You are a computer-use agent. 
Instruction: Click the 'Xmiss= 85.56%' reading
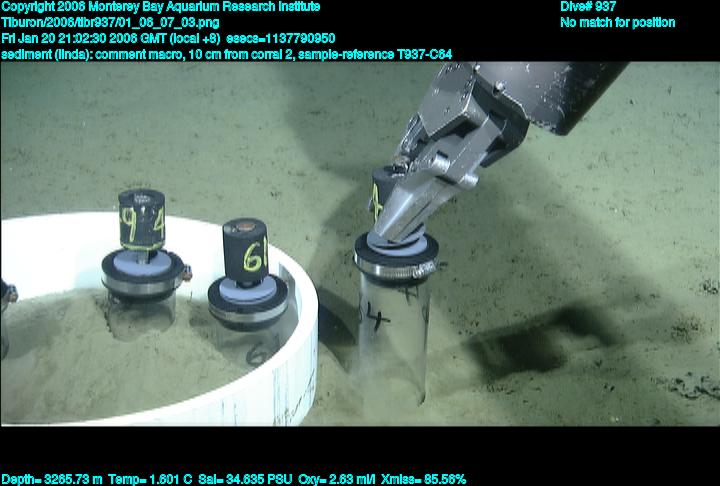point(423,480)
